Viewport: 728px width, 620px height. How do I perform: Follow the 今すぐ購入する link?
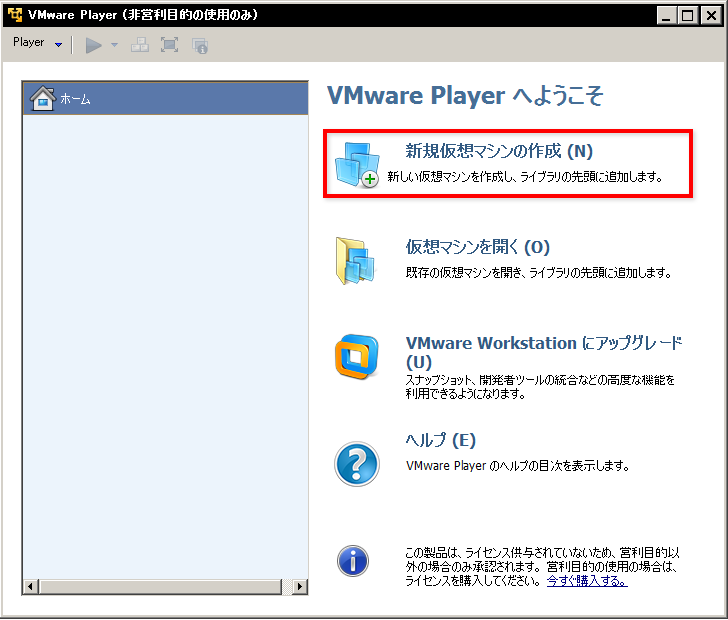point(587,581)
